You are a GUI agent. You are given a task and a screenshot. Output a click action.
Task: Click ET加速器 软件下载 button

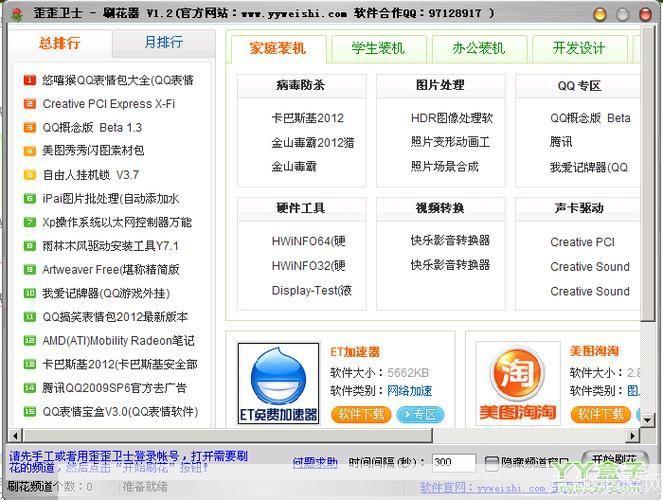(362, 415)
